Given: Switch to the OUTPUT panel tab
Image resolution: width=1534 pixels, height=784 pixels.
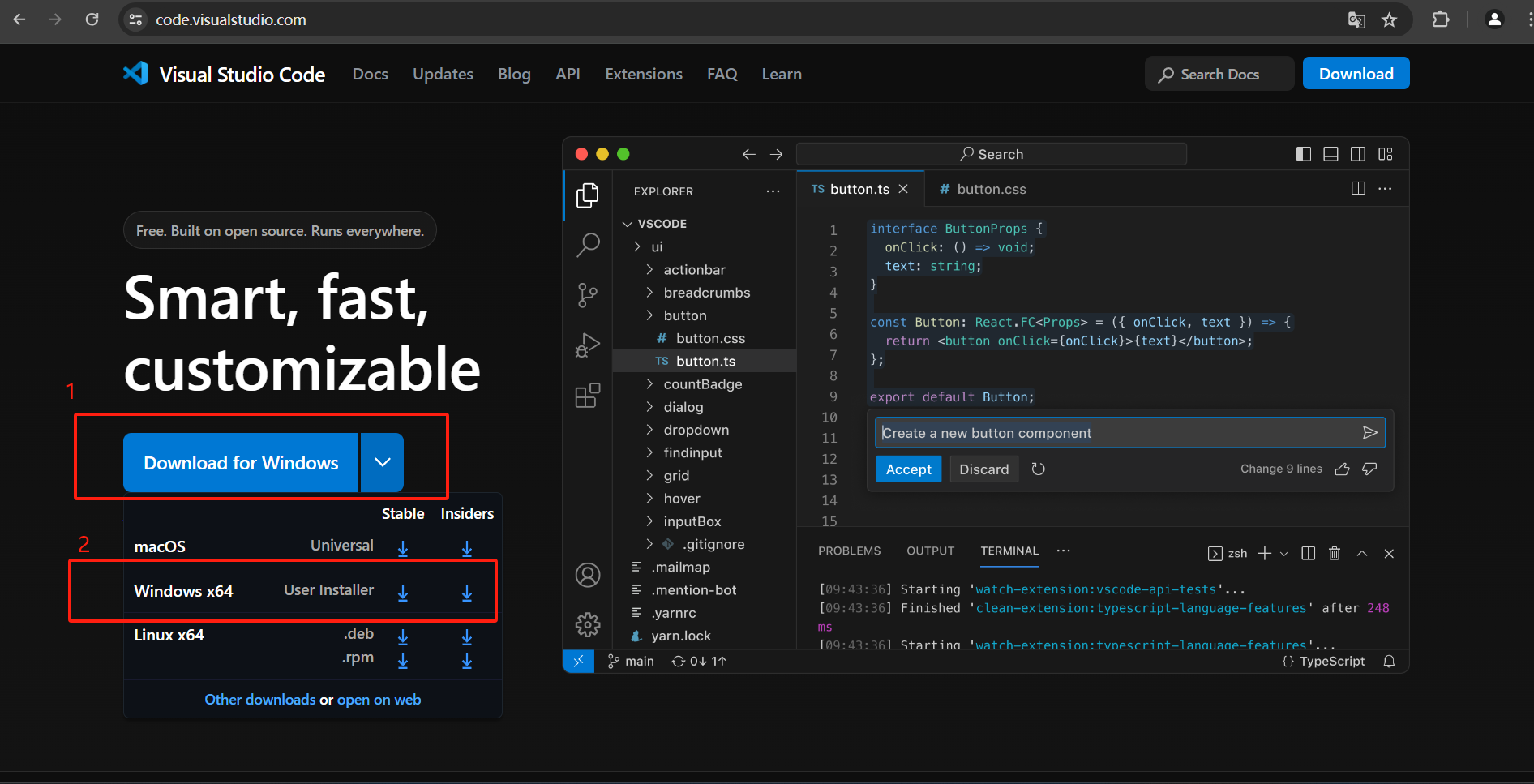Looking at the screenshot, I should click(x=930, y=551).
